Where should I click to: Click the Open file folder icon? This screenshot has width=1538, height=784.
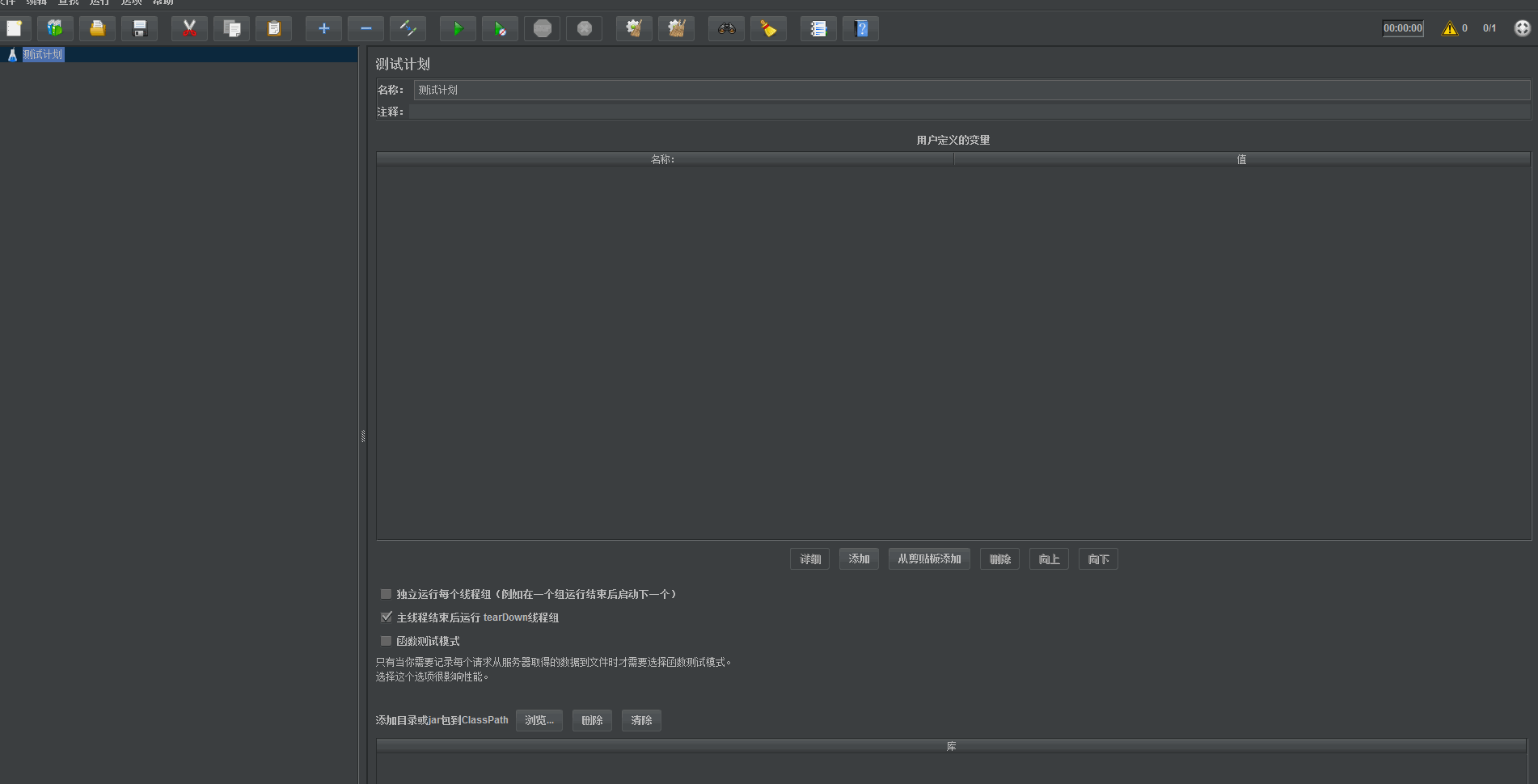[97, 29]
